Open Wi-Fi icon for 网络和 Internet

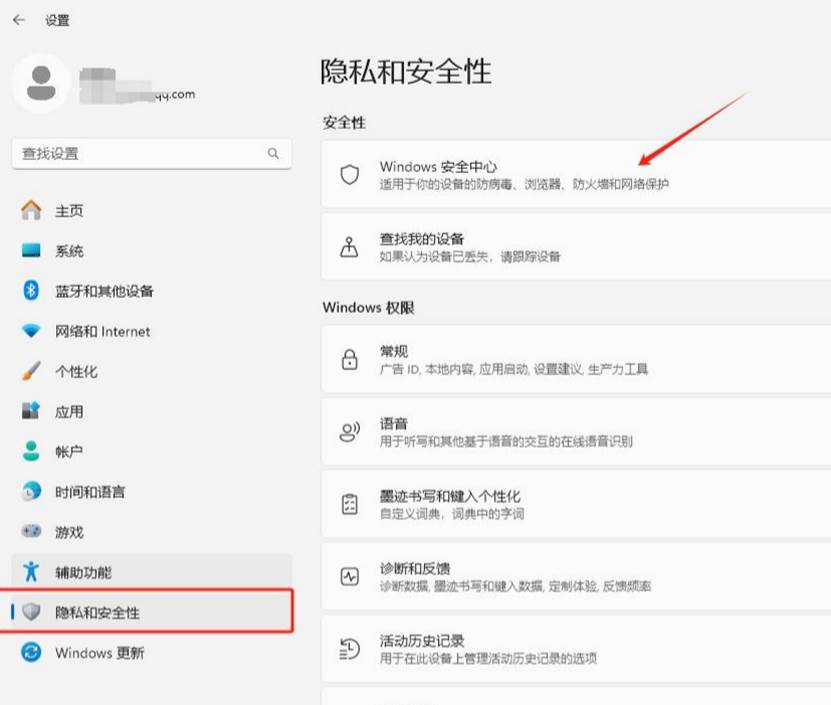click(31, 331)
